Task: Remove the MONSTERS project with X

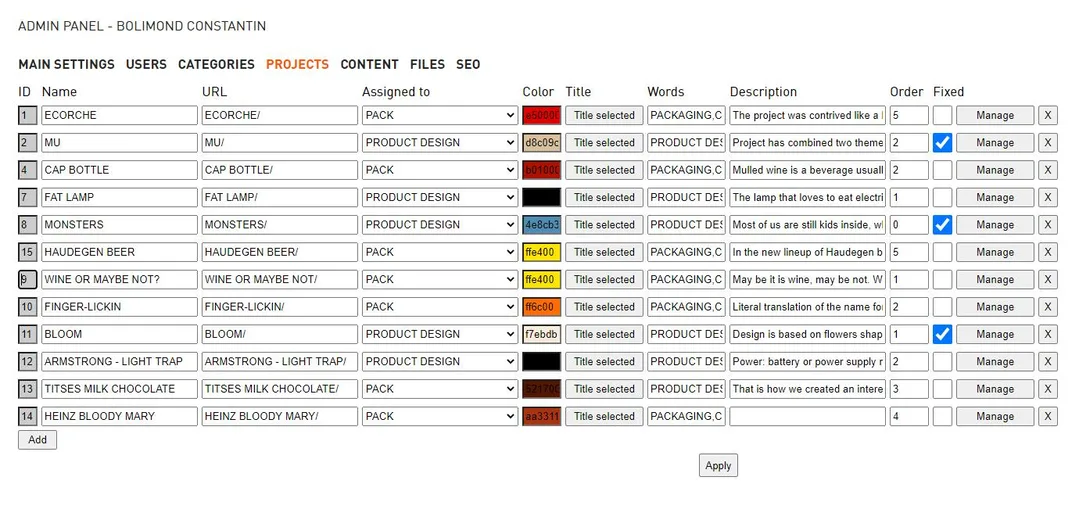Action: click(x=1047, y=224)
